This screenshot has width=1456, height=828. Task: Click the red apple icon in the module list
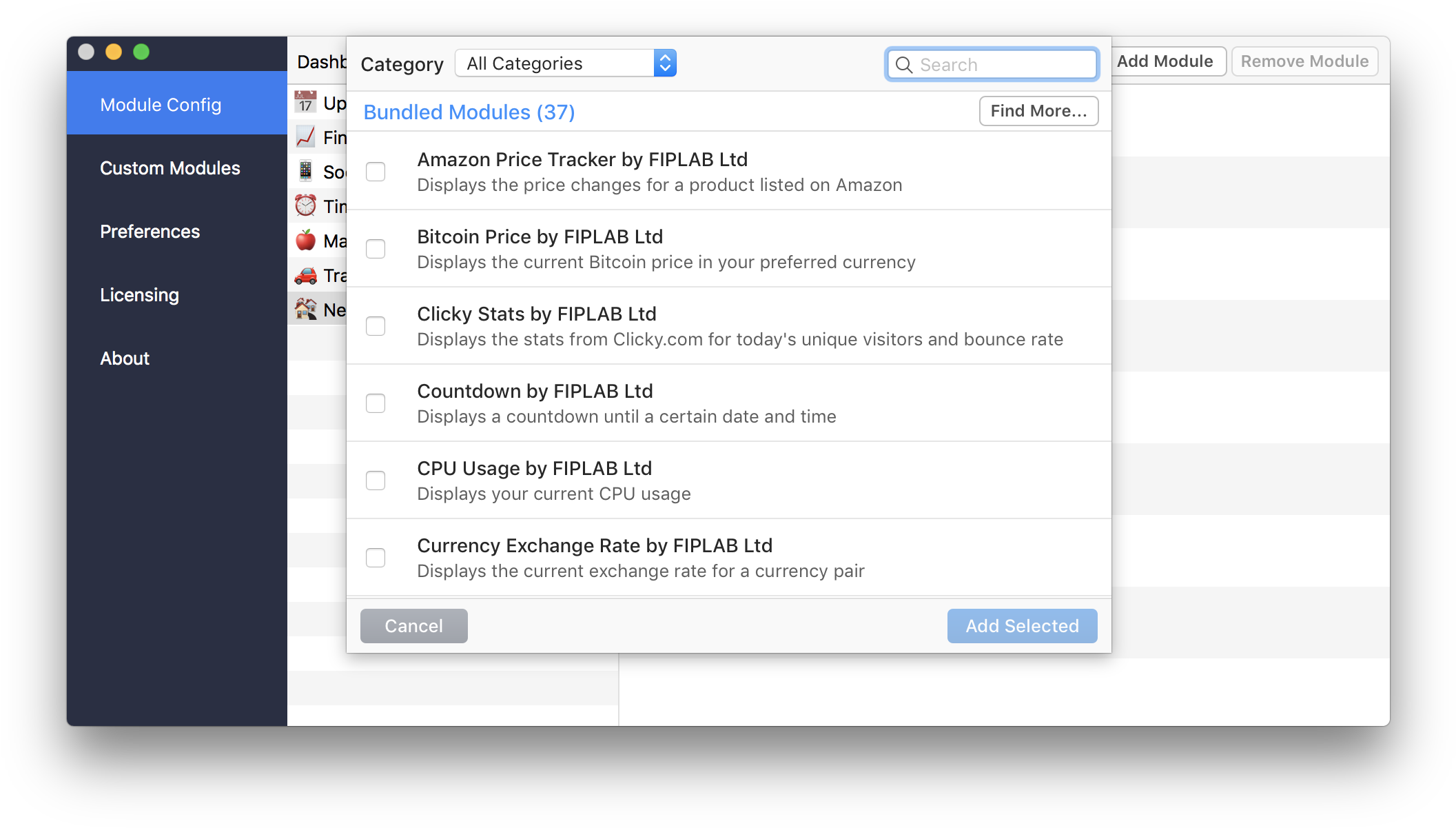point(305,240)
